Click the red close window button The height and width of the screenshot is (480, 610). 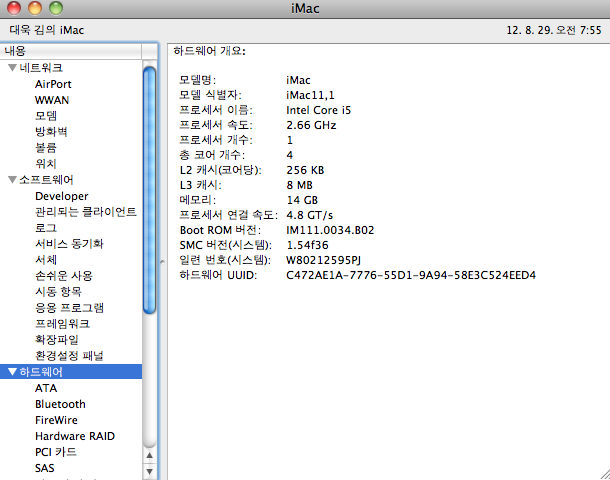(13, 9)
